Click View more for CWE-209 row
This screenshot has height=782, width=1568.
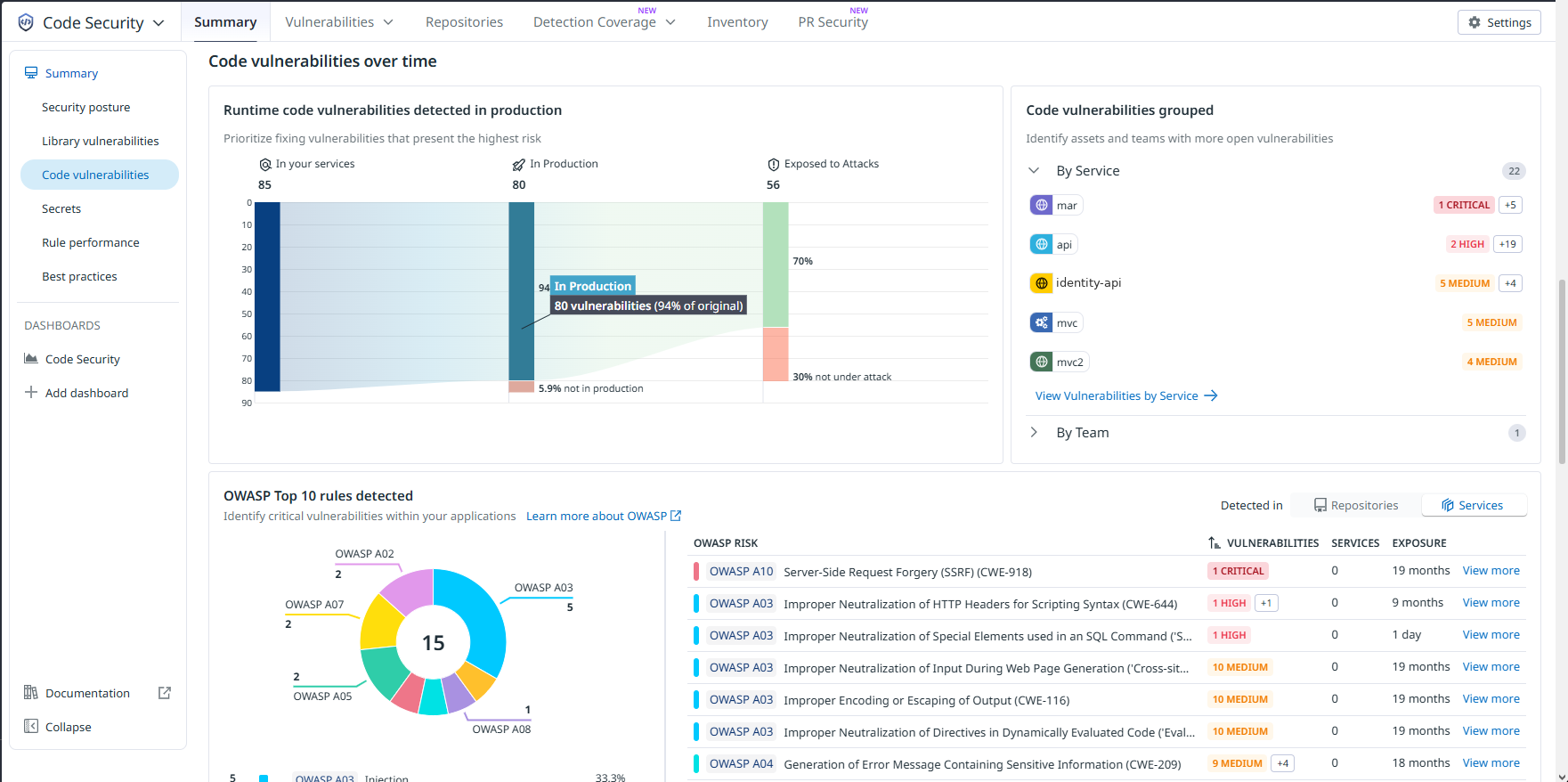(1491, 763)
